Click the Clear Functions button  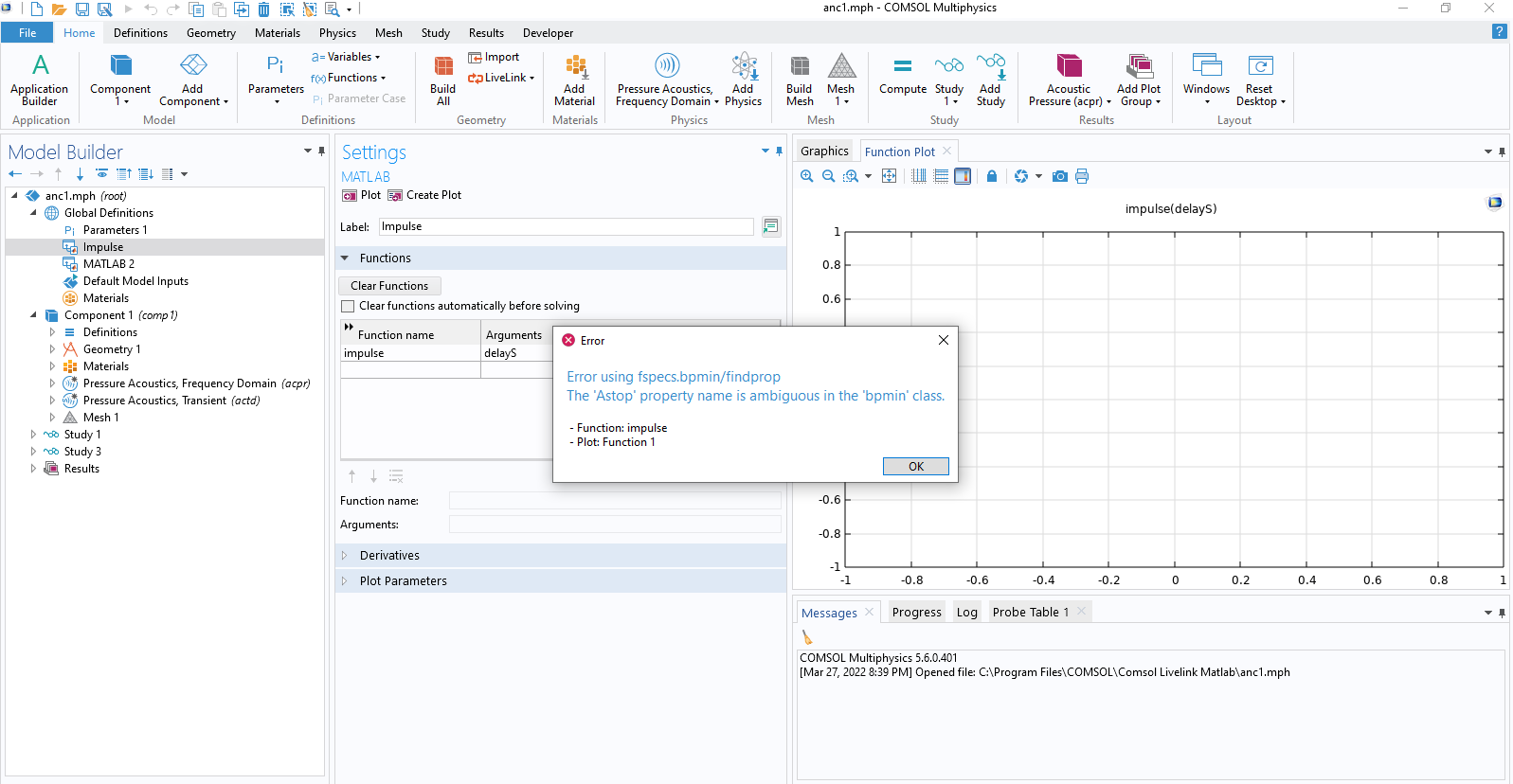[389, 286]
